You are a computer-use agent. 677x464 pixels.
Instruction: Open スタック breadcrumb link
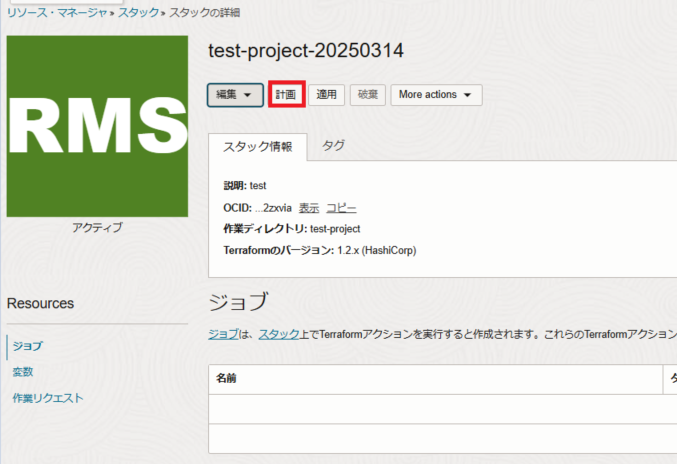click(x=139, y=13)
